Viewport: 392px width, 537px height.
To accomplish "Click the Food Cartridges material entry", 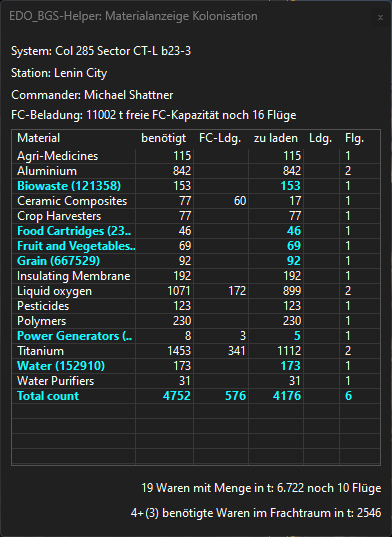I will (74, 231).
